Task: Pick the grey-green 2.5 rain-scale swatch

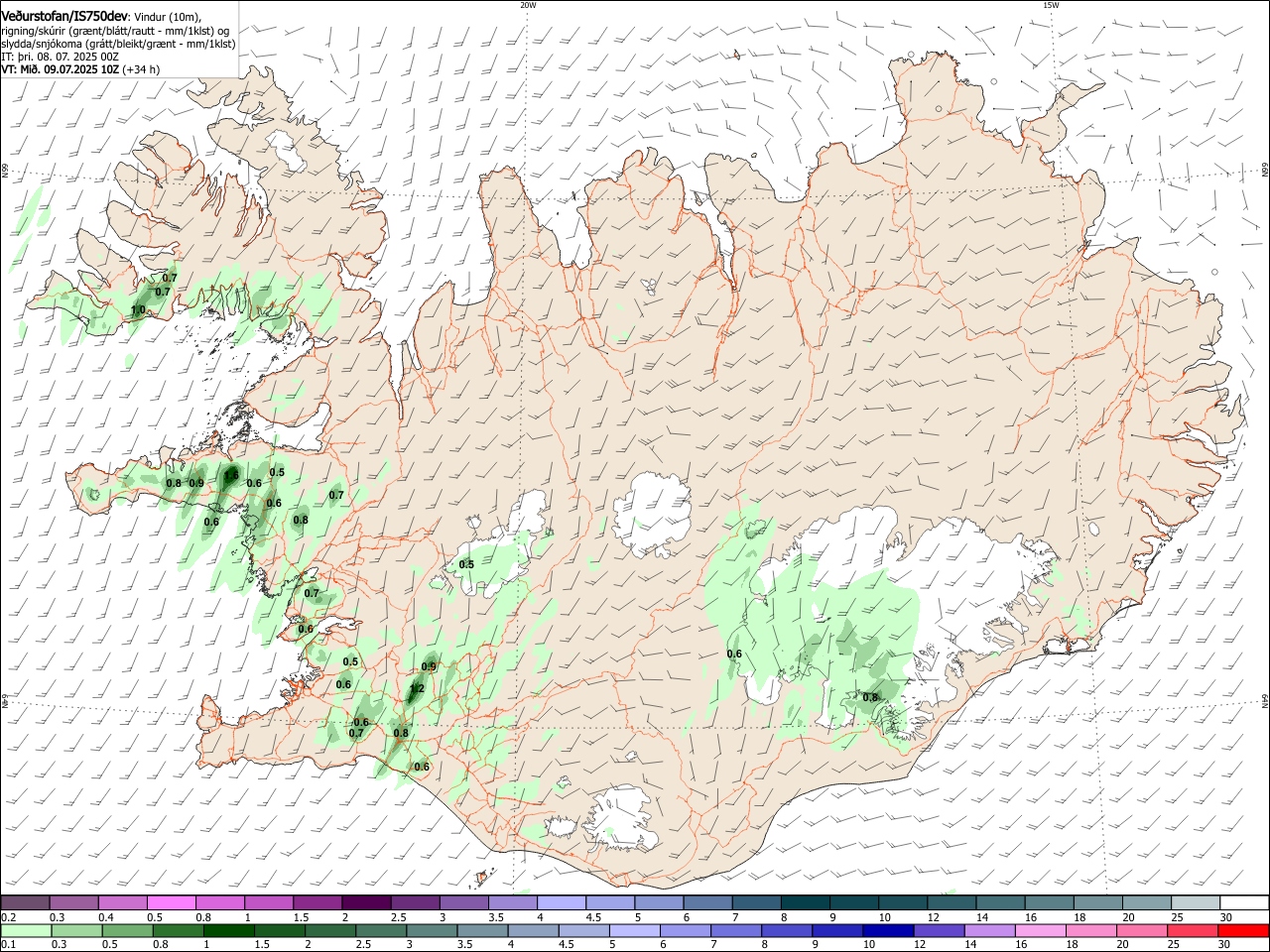Action: (x=380, y=931)
